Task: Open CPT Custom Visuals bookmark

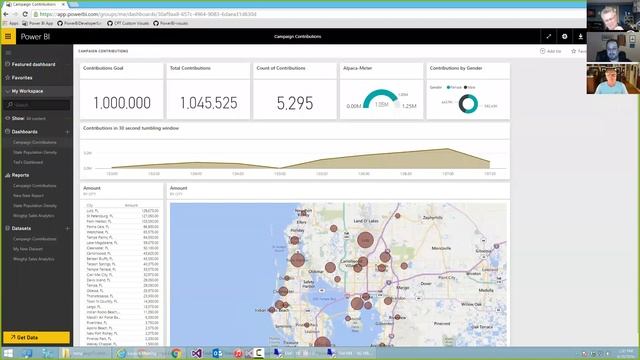Action: coord(128,23)
